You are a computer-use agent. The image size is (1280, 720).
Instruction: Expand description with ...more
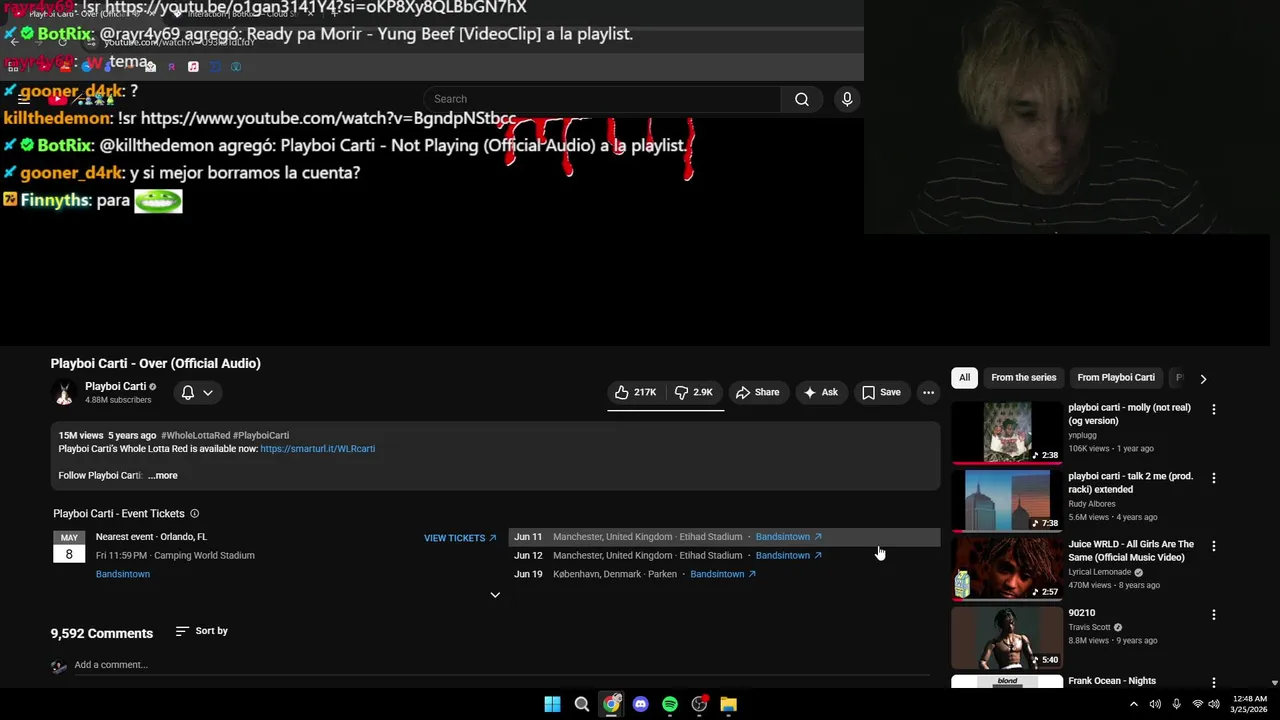163,476
